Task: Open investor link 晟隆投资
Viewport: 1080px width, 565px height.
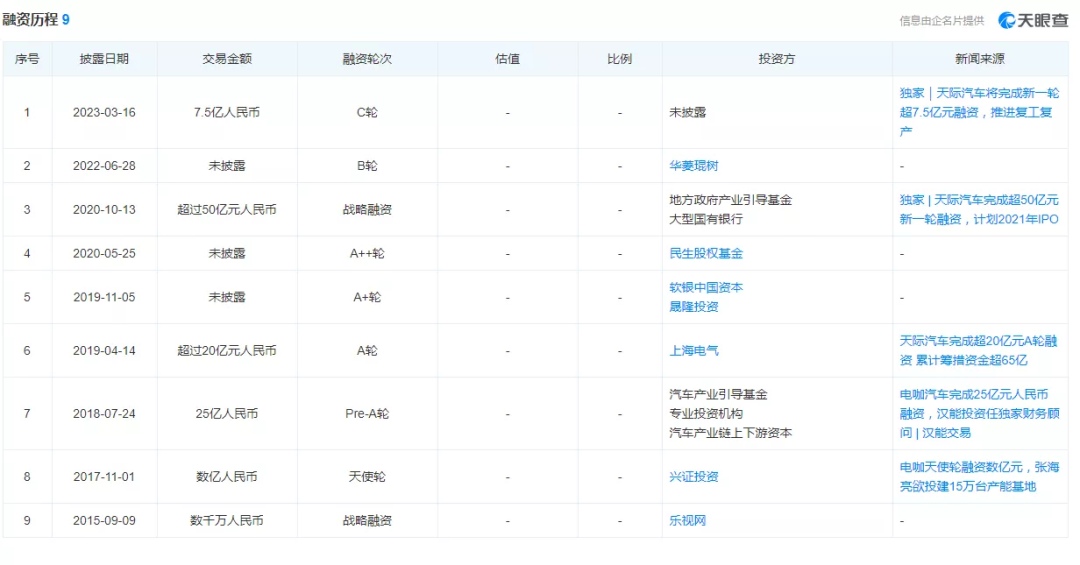Action: pyautogui.click(x=694, y=307)
